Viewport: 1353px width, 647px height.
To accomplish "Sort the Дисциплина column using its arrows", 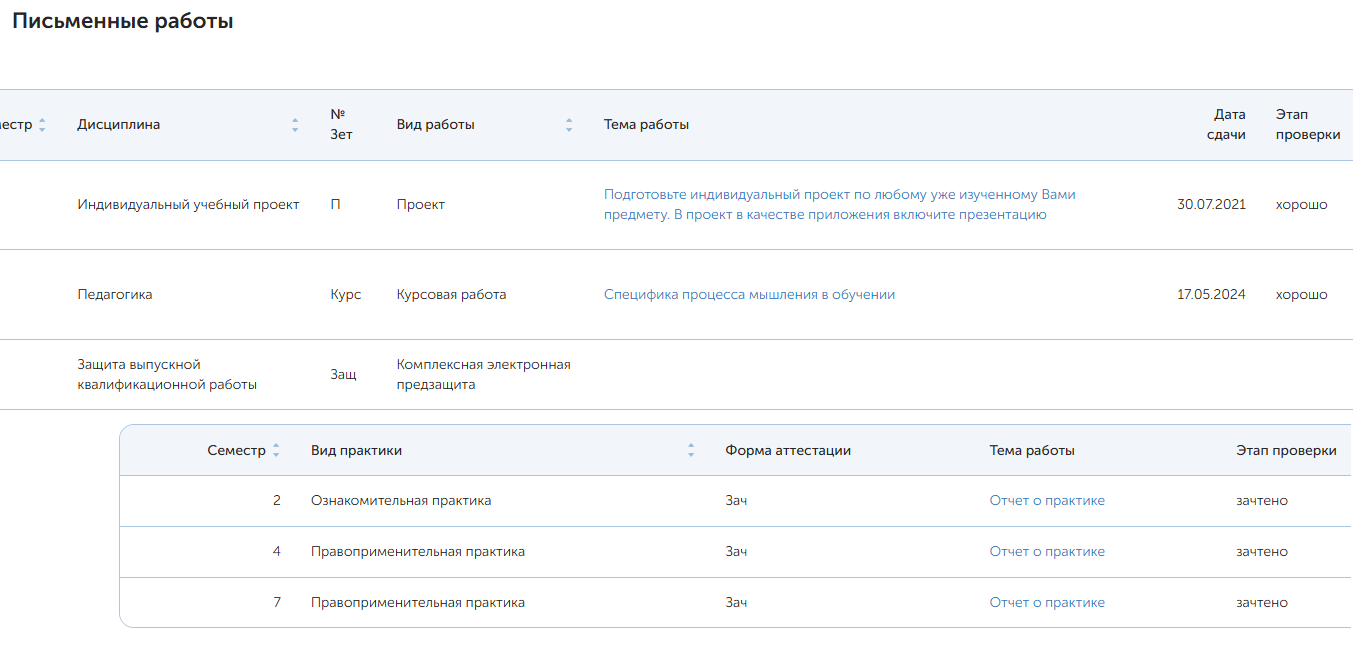I will pyautogui.click(x=295, y=125).
